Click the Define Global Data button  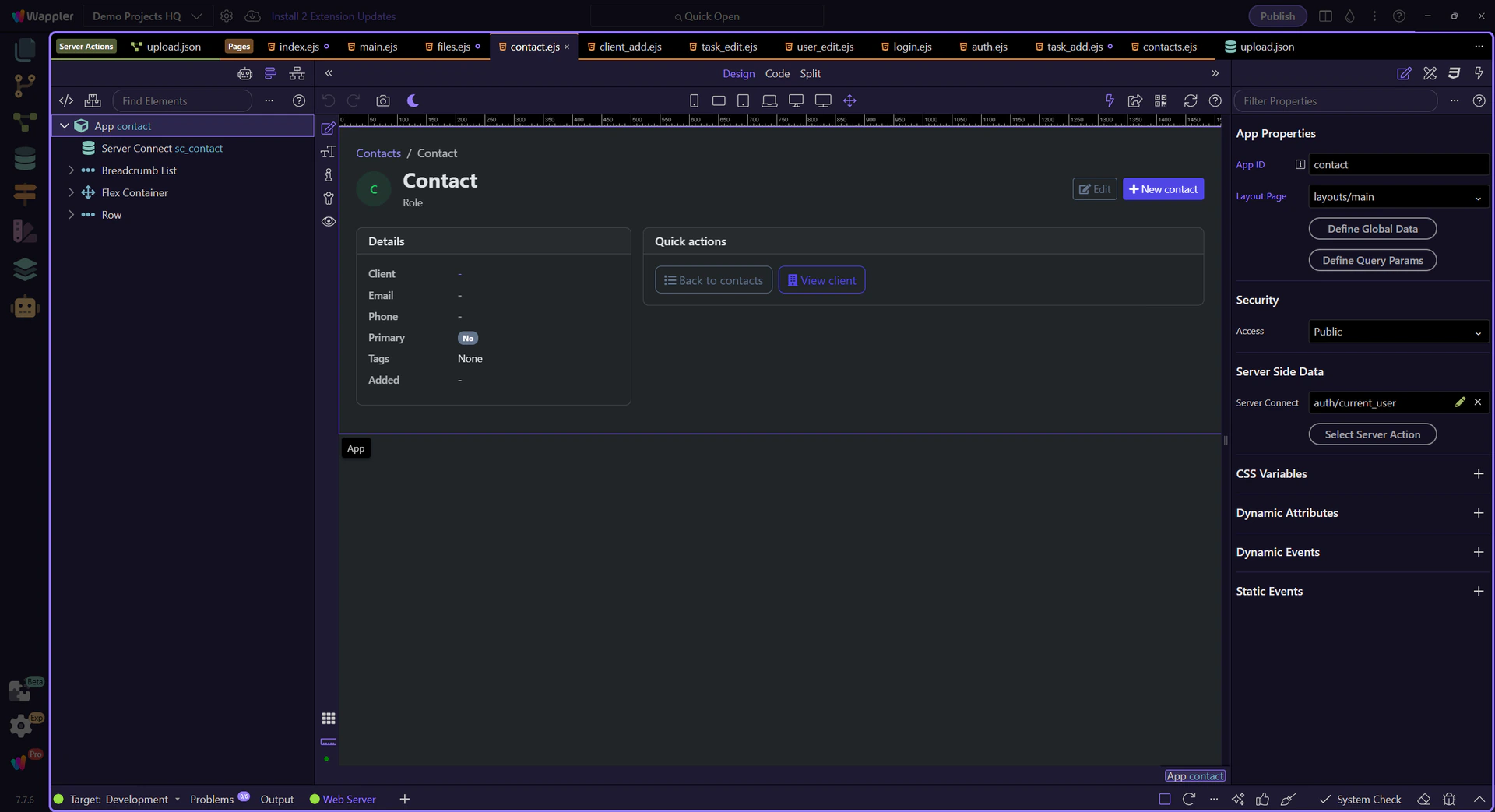pyautogui.click(x=1372, y=229)
